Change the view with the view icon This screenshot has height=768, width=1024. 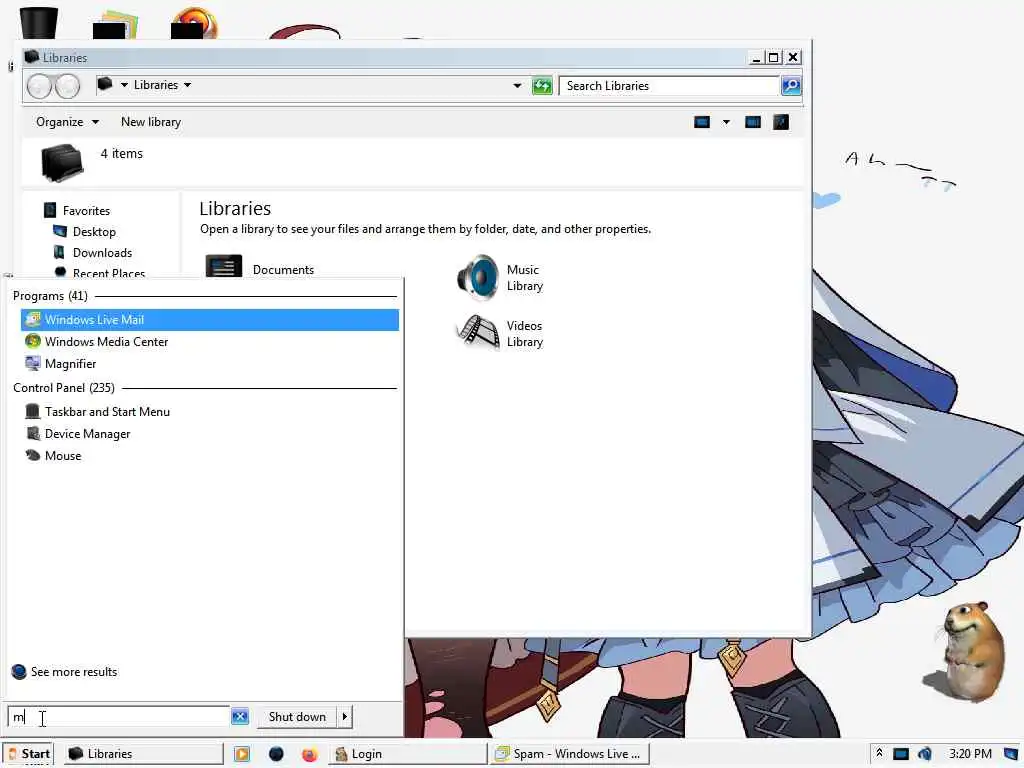(x=702, y=122)
